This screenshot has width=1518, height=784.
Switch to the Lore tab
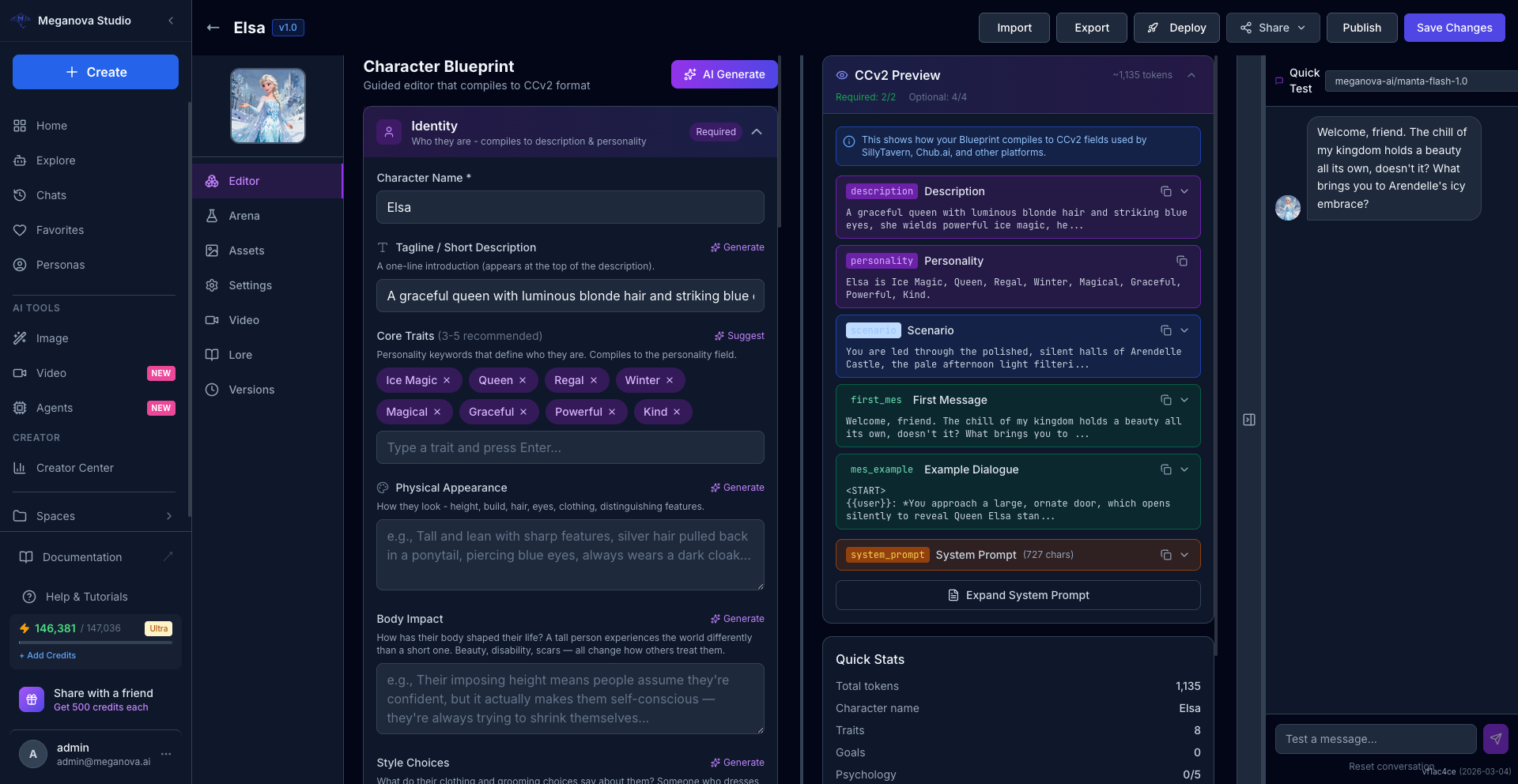pyautogui.click(x=240, y=355)
